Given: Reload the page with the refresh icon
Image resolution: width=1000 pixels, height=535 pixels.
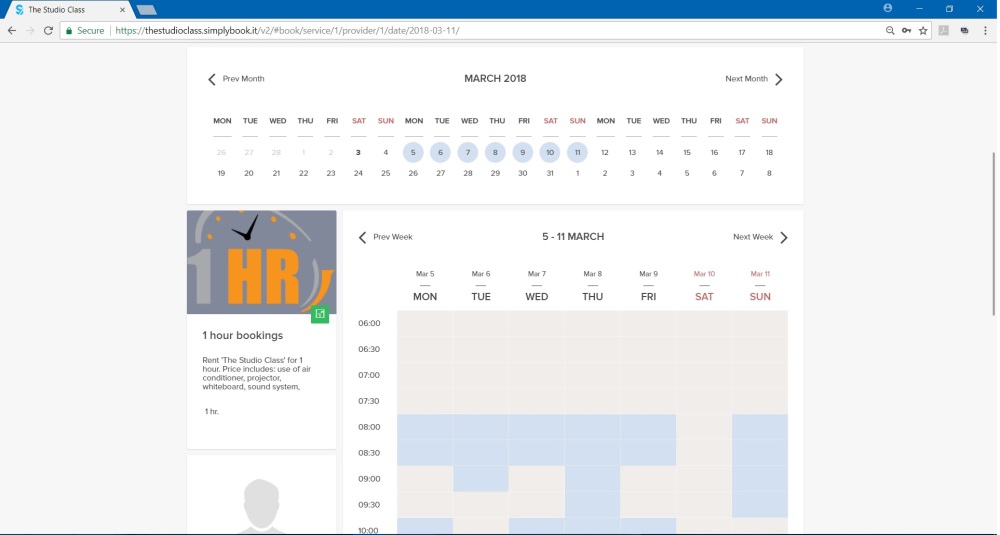Looking at the screenshot, I should tap(48, 31).
